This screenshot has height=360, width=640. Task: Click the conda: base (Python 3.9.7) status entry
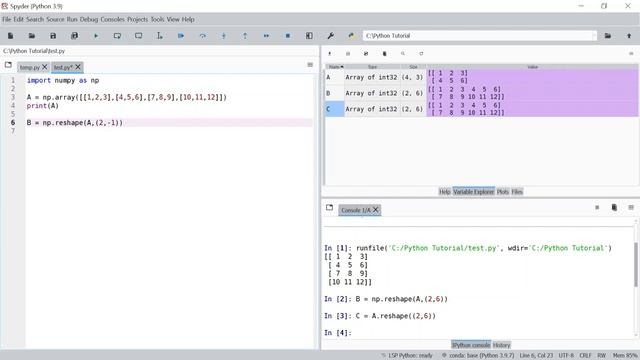coord(478,356)
